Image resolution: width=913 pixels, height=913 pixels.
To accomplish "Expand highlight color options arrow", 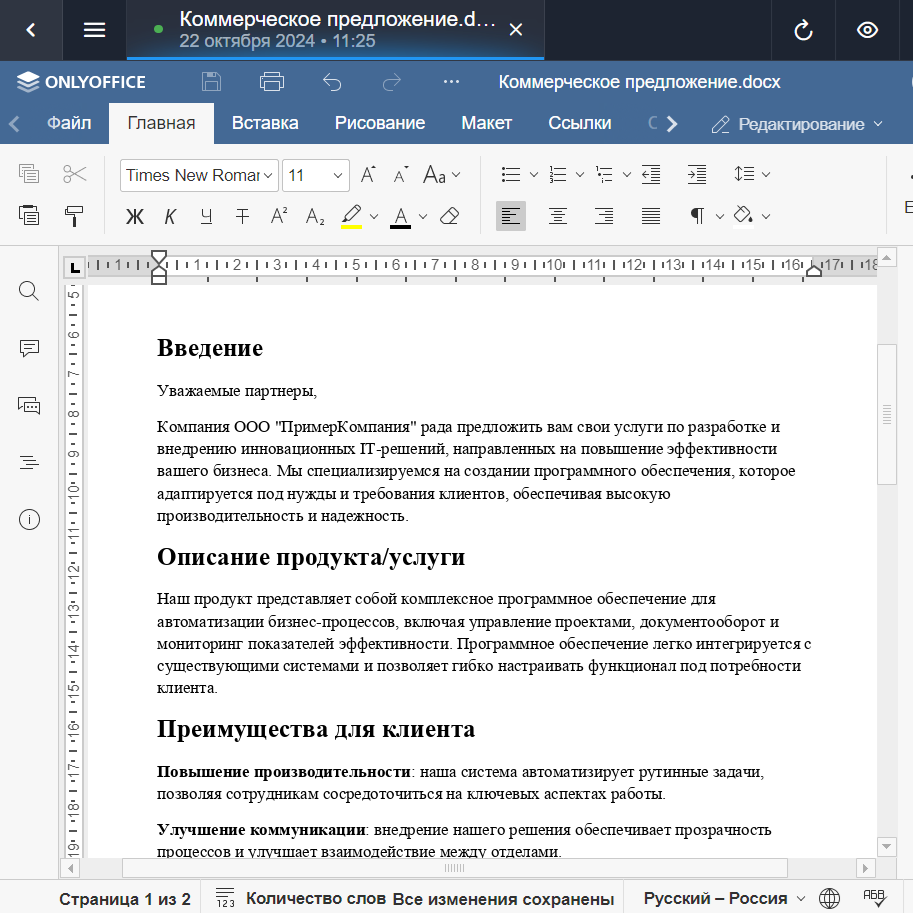I will (374, 217).
